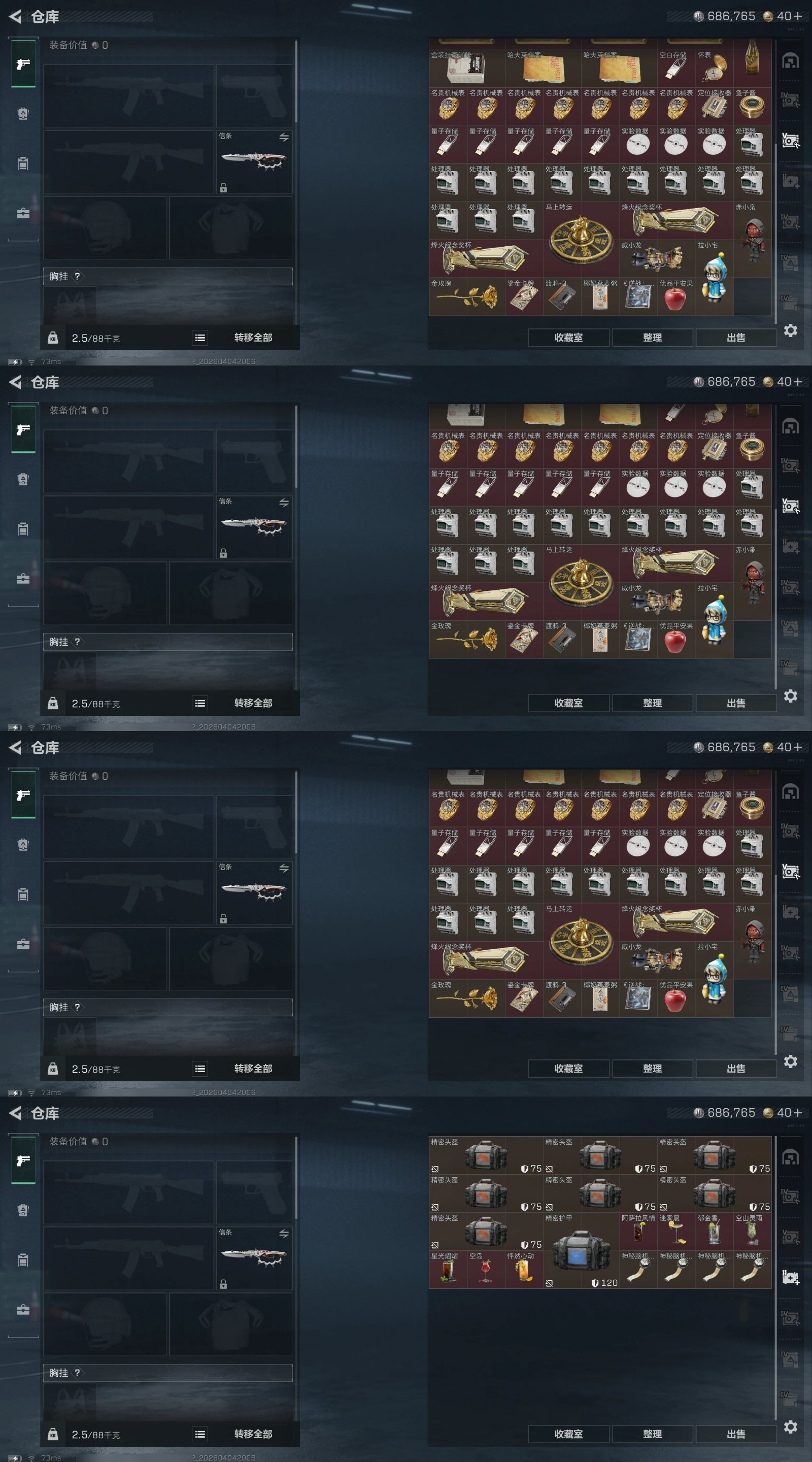Choose the 空岛 red cocktail glass
This screenshot has width=812, height=1462.
pyautogui.click(x=486, y=1270)
